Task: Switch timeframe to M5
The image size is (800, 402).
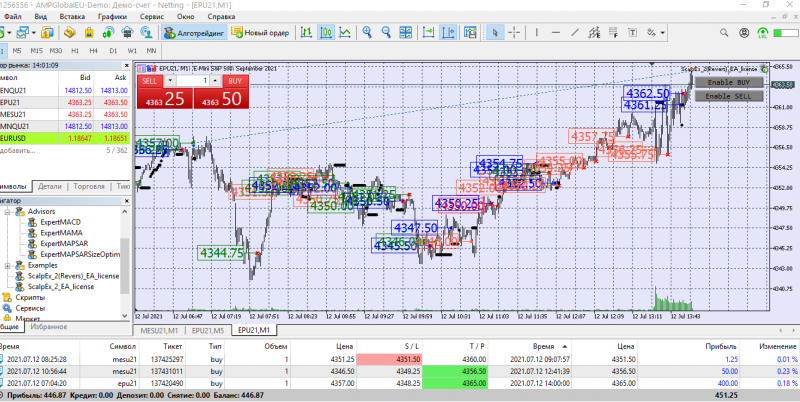Action: tap(17, 51)
